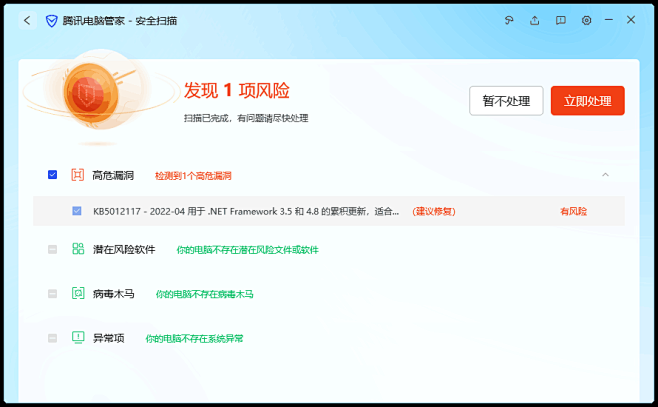Screen dimensions: 658x407
Task: Open settings gear in title bar
Action: (587, 20)
